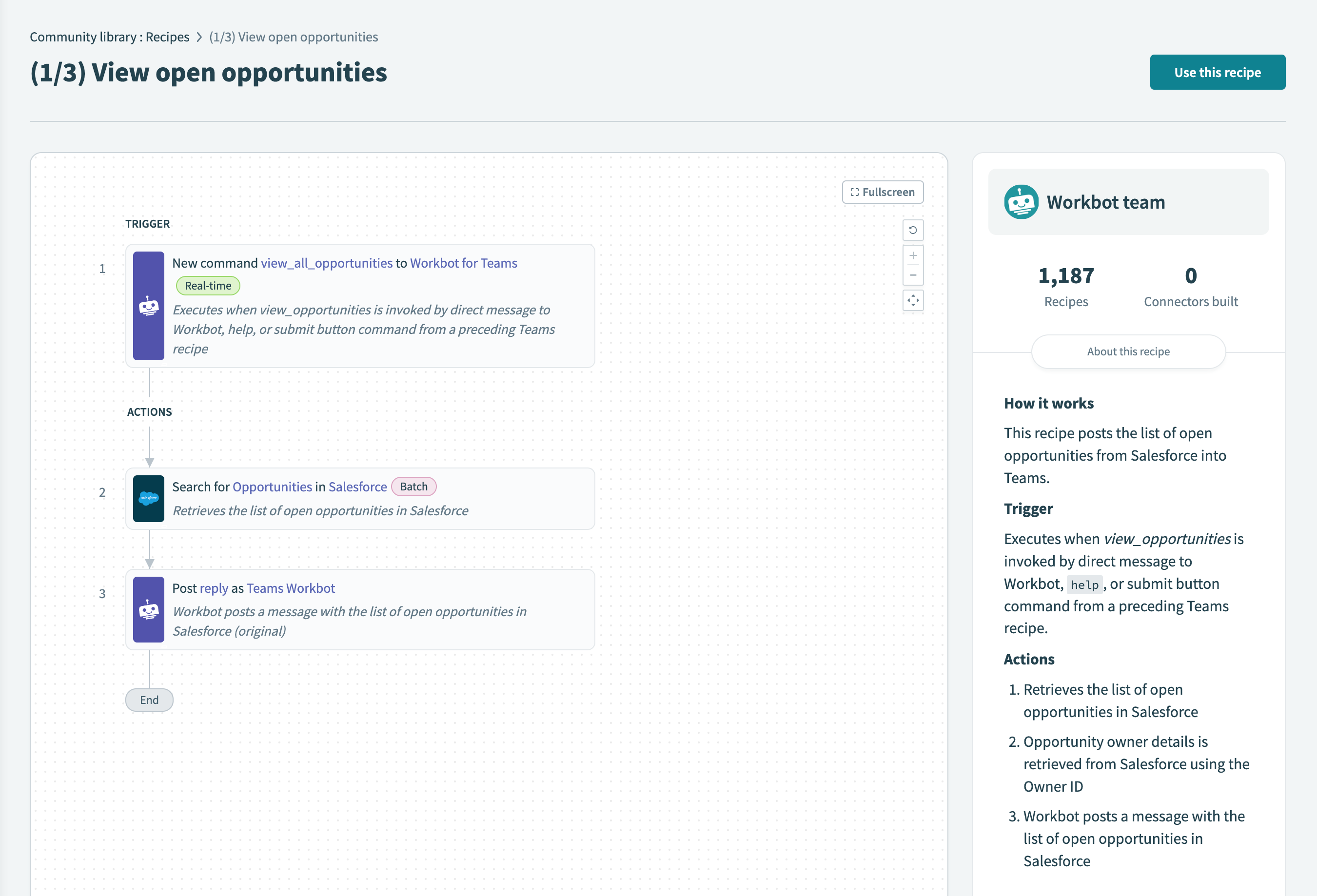This screenshot has height=896, width=1317.
Task: Click the Salesforce icon on step 2
Action: pos(149,498)
